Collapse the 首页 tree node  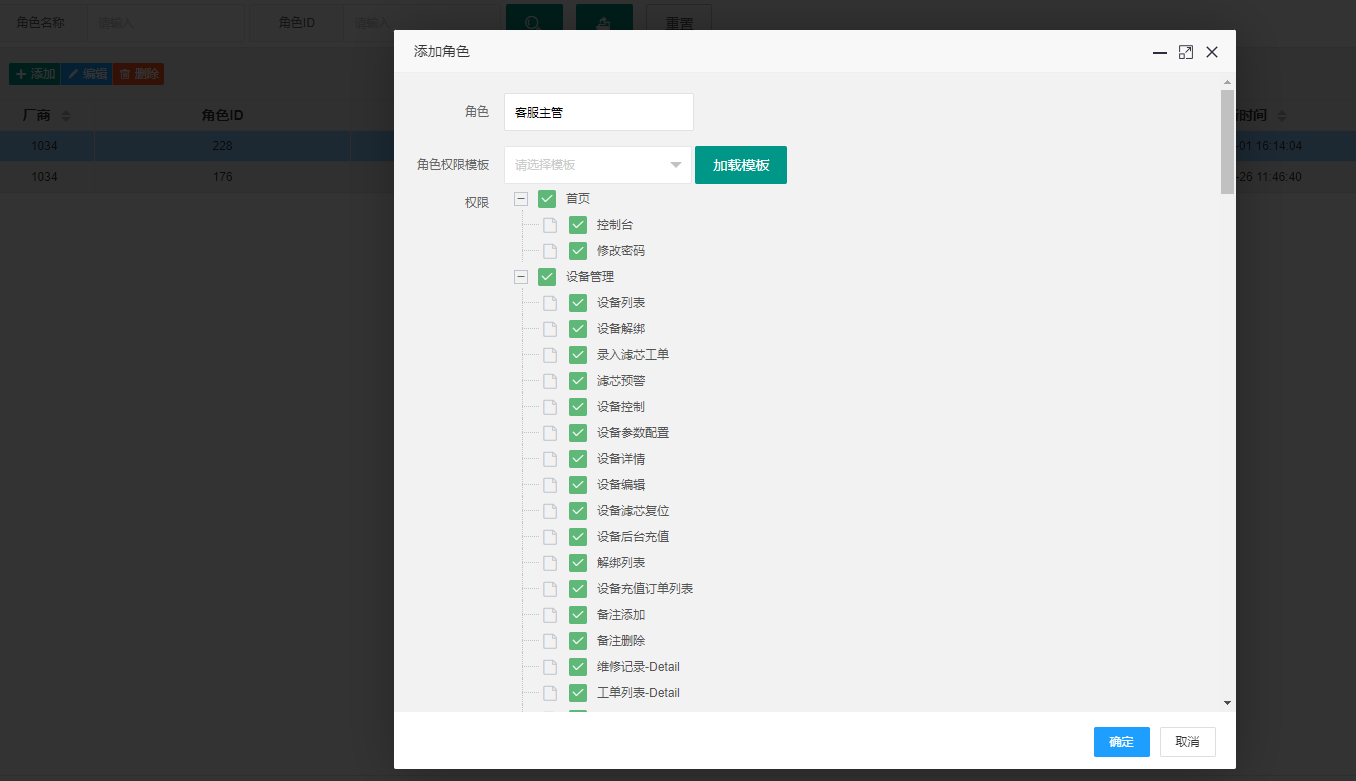521,199
